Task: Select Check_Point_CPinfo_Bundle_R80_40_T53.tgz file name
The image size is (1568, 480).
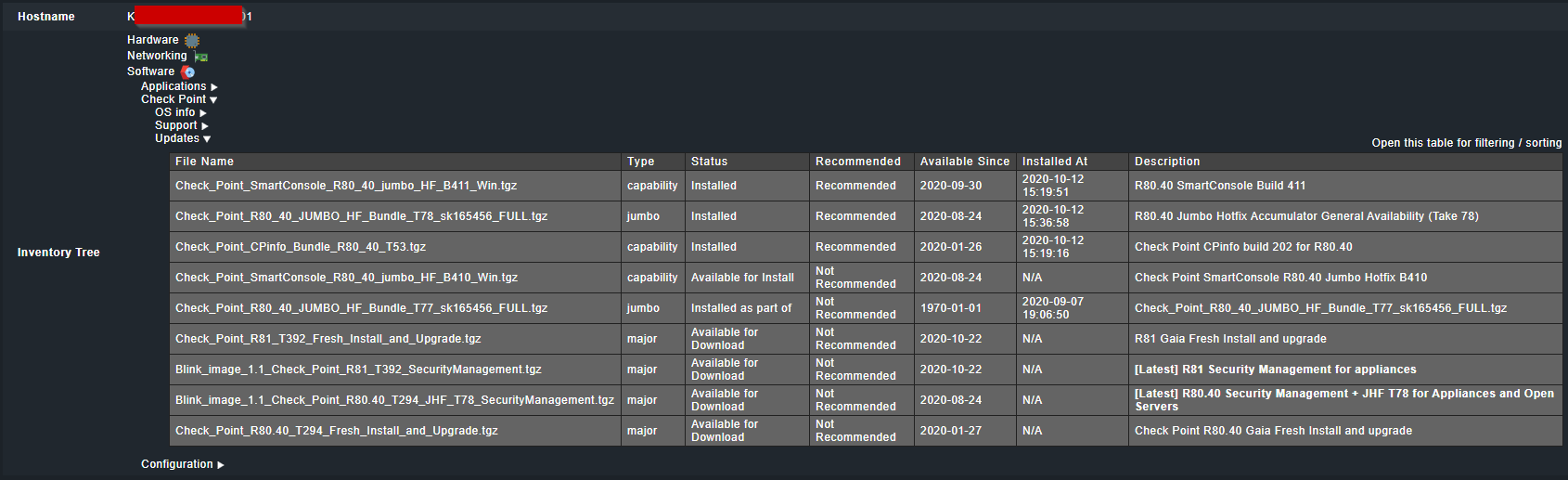Action: [301, 247]
